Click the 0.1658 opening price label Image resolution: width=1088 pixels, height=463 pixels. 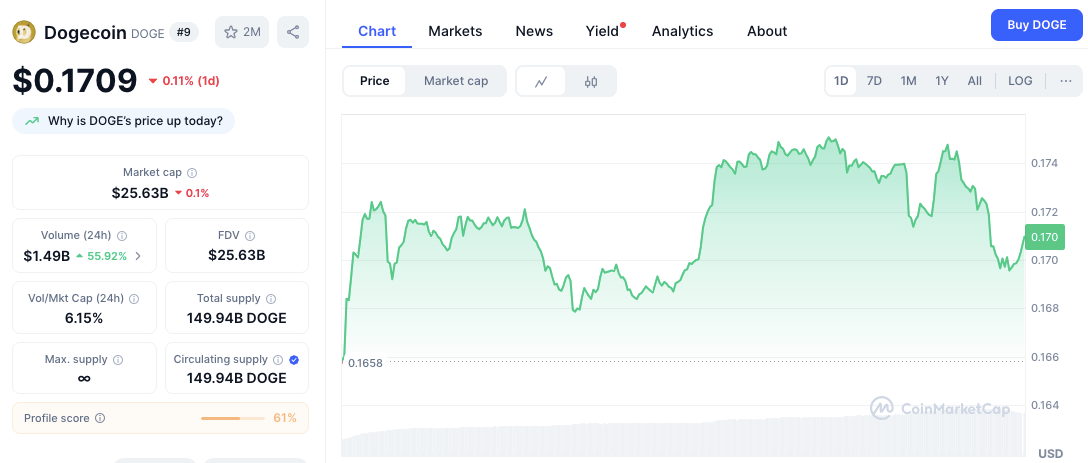363,363
